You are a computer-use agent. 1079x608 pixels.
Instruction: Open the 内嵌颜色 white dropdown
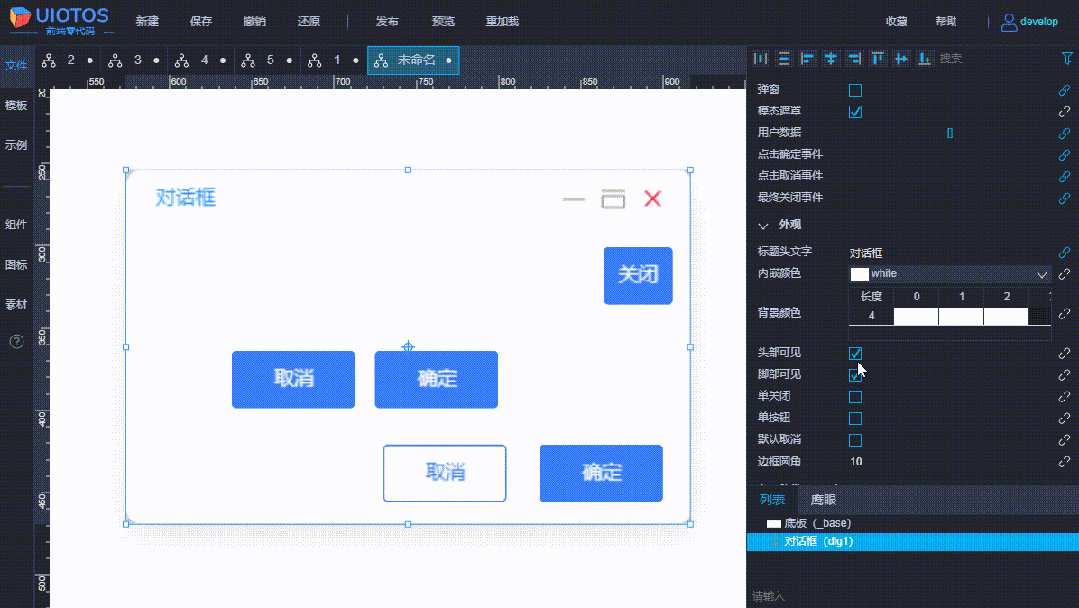(x=1041, y=274)
